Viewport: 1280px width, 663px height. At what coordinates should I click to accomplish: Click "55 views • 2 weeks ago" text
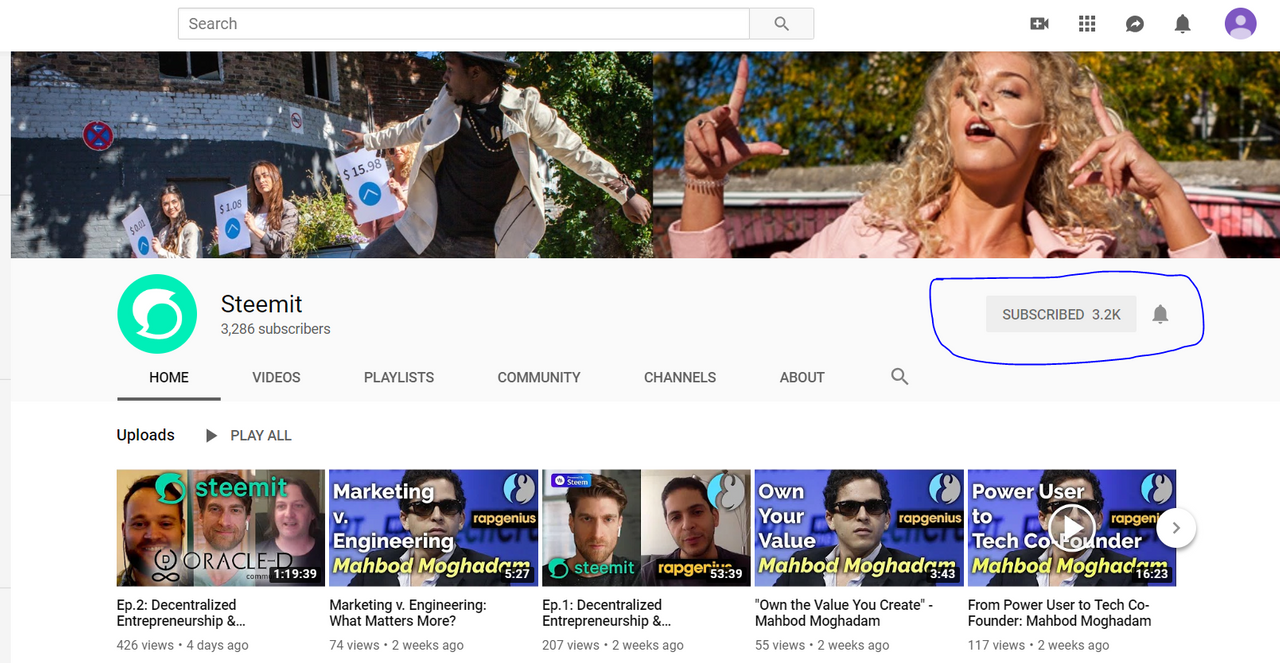pyautogui.click(x=823, y=645)
